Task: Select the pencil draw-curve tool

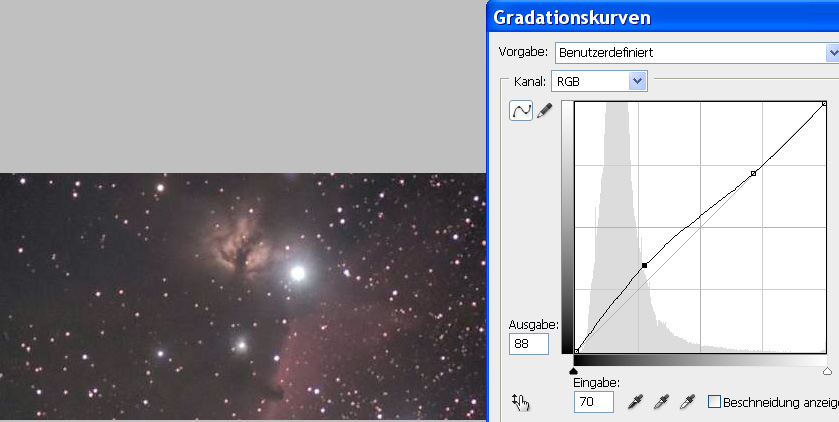Action: (x=544, y=111)
